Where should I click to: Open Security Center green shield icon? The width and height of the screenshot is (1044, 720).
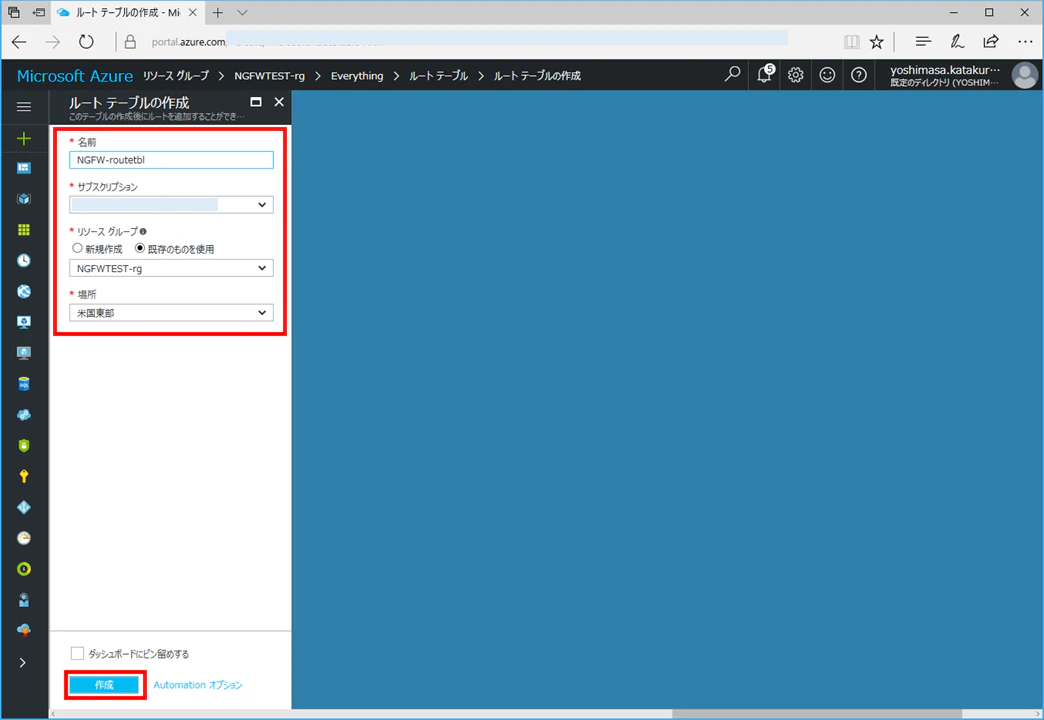point(24,446)
